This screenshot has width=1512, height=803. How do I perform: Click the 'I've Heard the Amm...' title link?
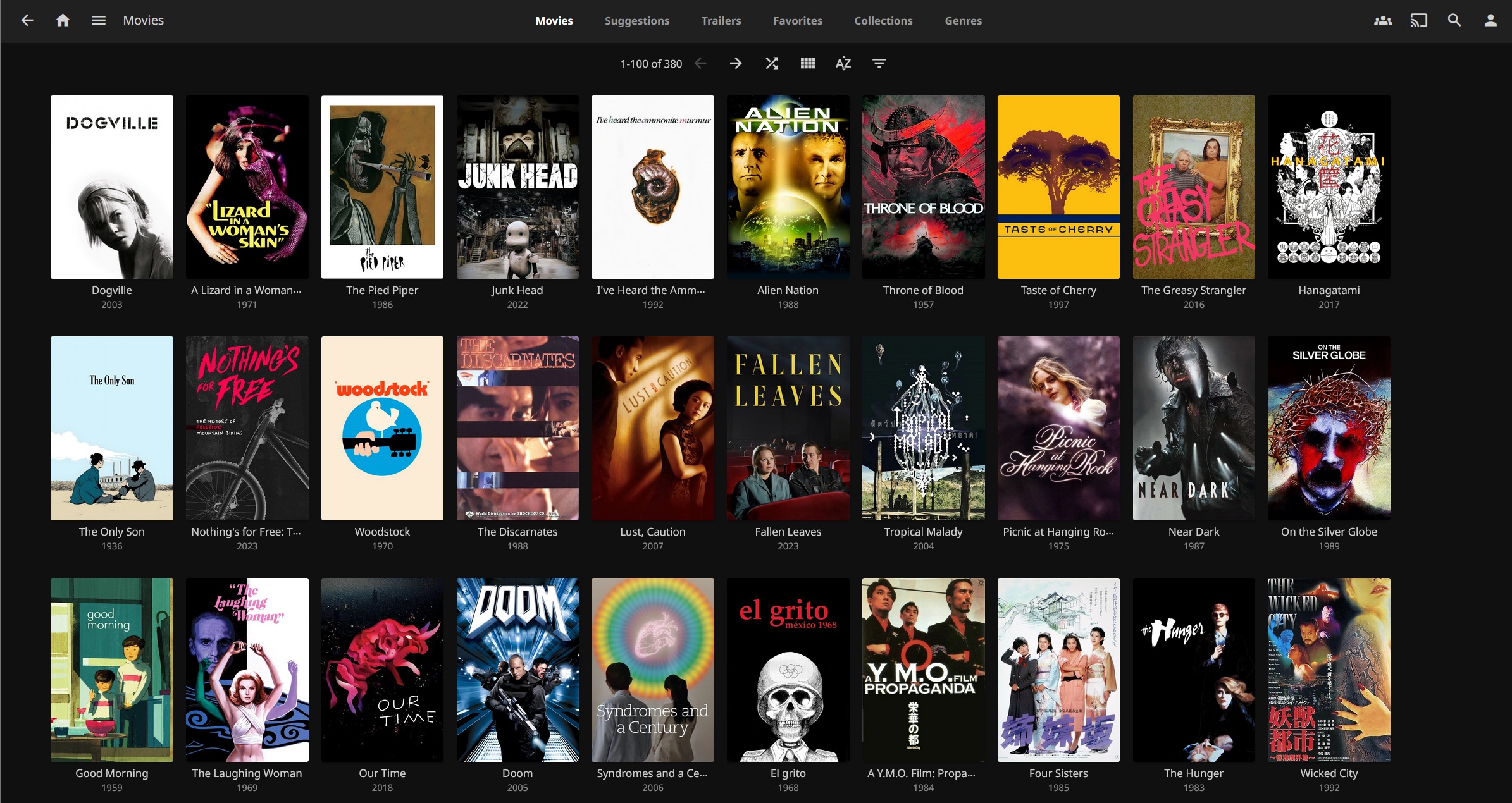point(651,290)
